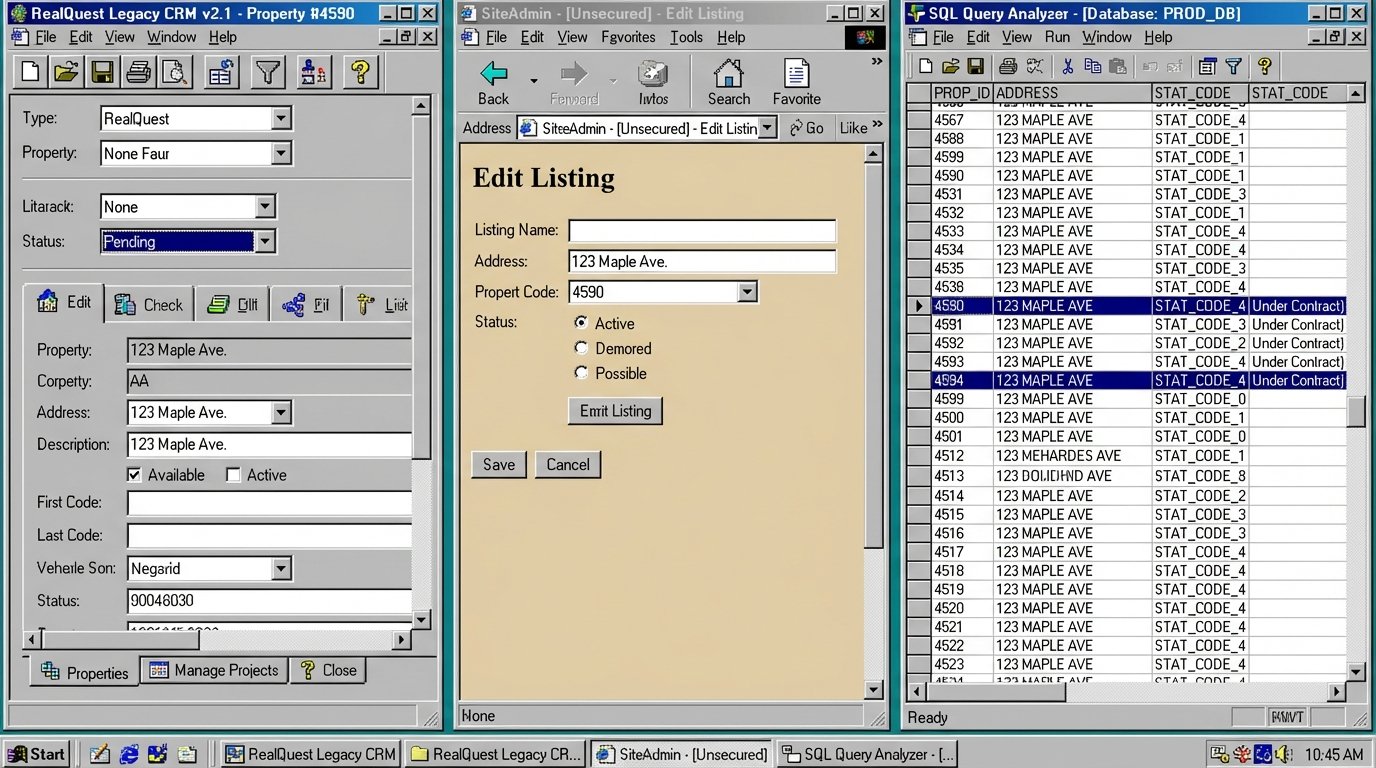The width and height of the screenshot is (1376, 768).
Task: Open the Status dropdown showing Pending
Action: (264, 241)
